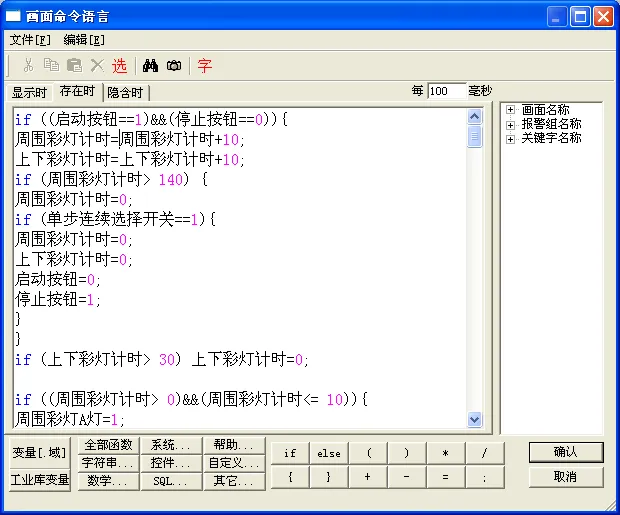Viewport: 620px width, 515px height.
Task: Insert a closing brace } button
Action: coord(329,477)
